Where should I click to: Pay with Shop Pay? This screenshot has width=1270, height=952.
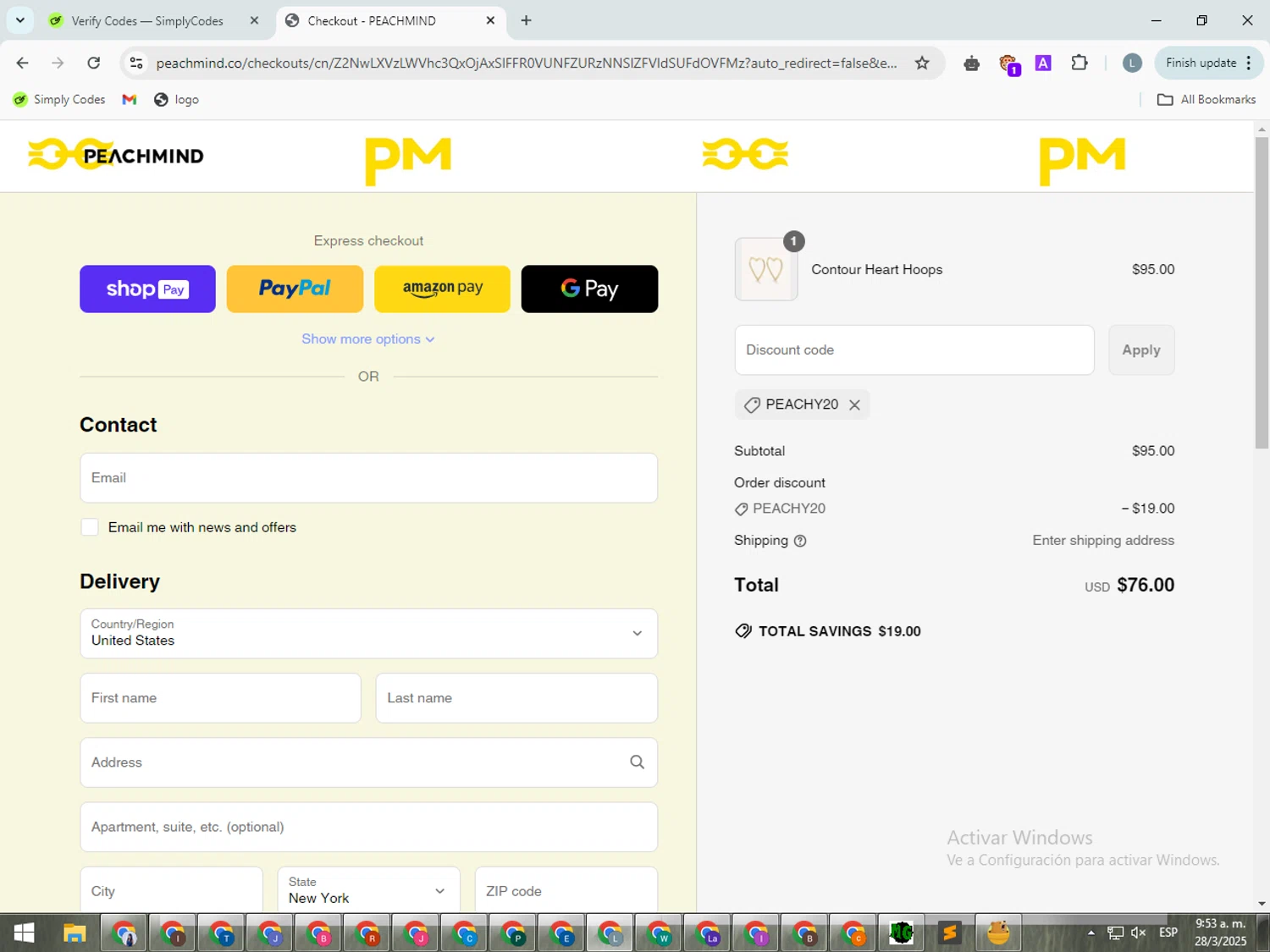click(147, 289)
